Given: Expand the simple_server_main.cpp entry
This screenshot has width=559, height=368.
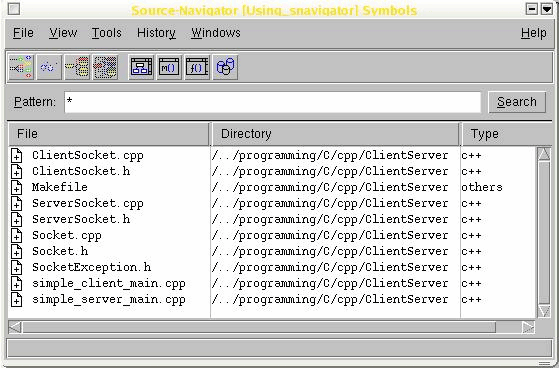Looking at the screenshot, I should click(x=16, y=300).
